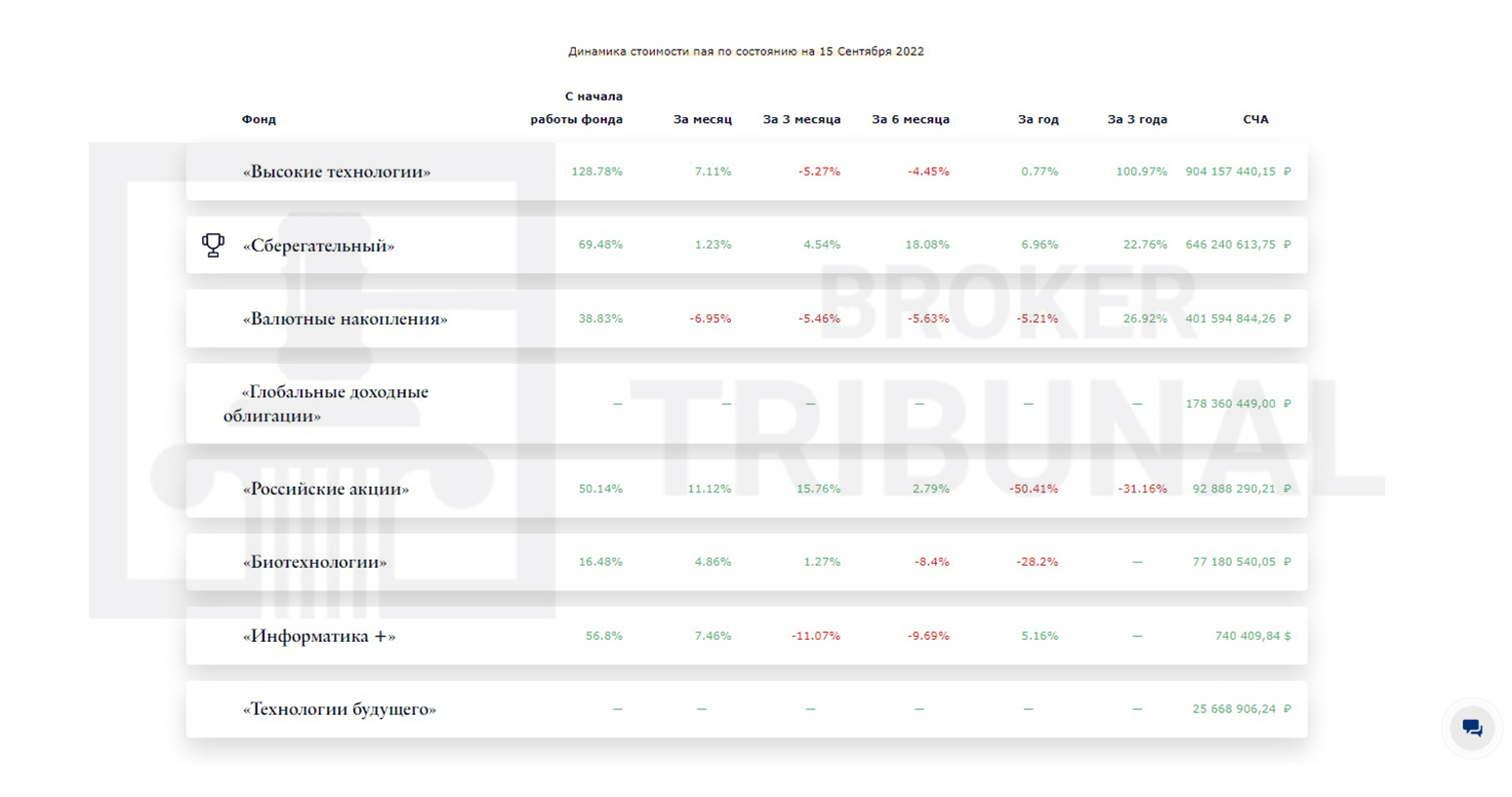Select the -8.4% six-month value
This screenshot has height=797, width=1512.
pos(931,562)
